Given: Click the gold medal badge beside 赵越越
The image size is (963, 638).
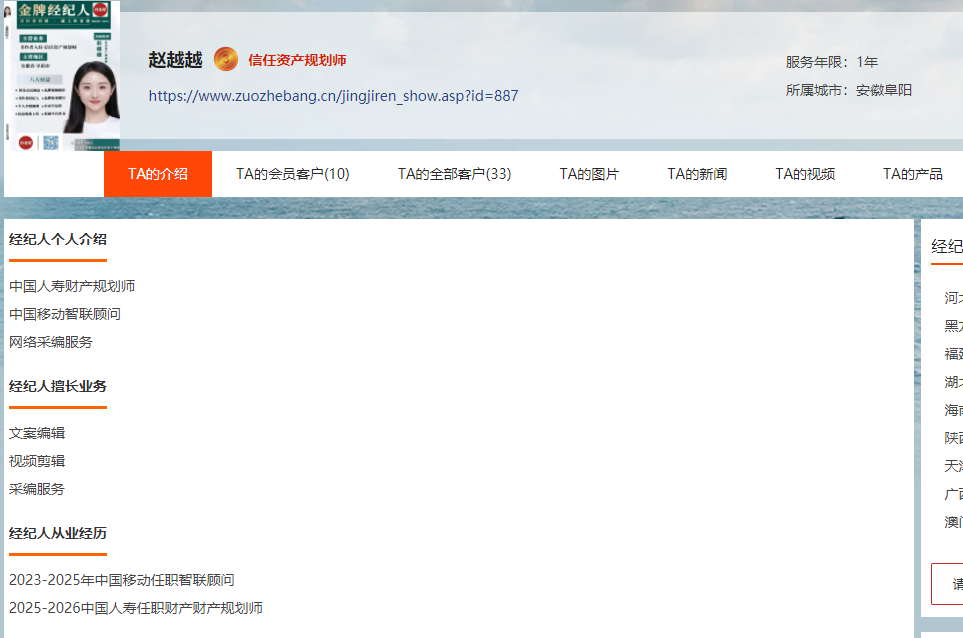Looking at the screenshot, I should [226, 60].
